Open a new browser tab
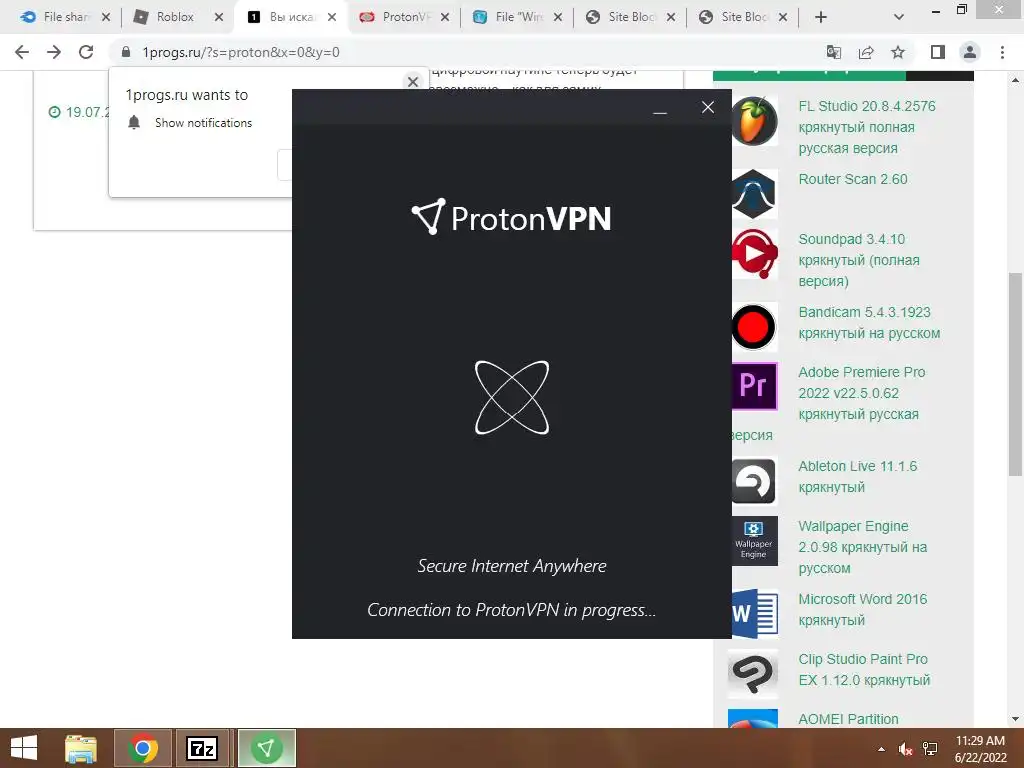1024x768 pixels. pyautogui.click(x=821, y=18)
